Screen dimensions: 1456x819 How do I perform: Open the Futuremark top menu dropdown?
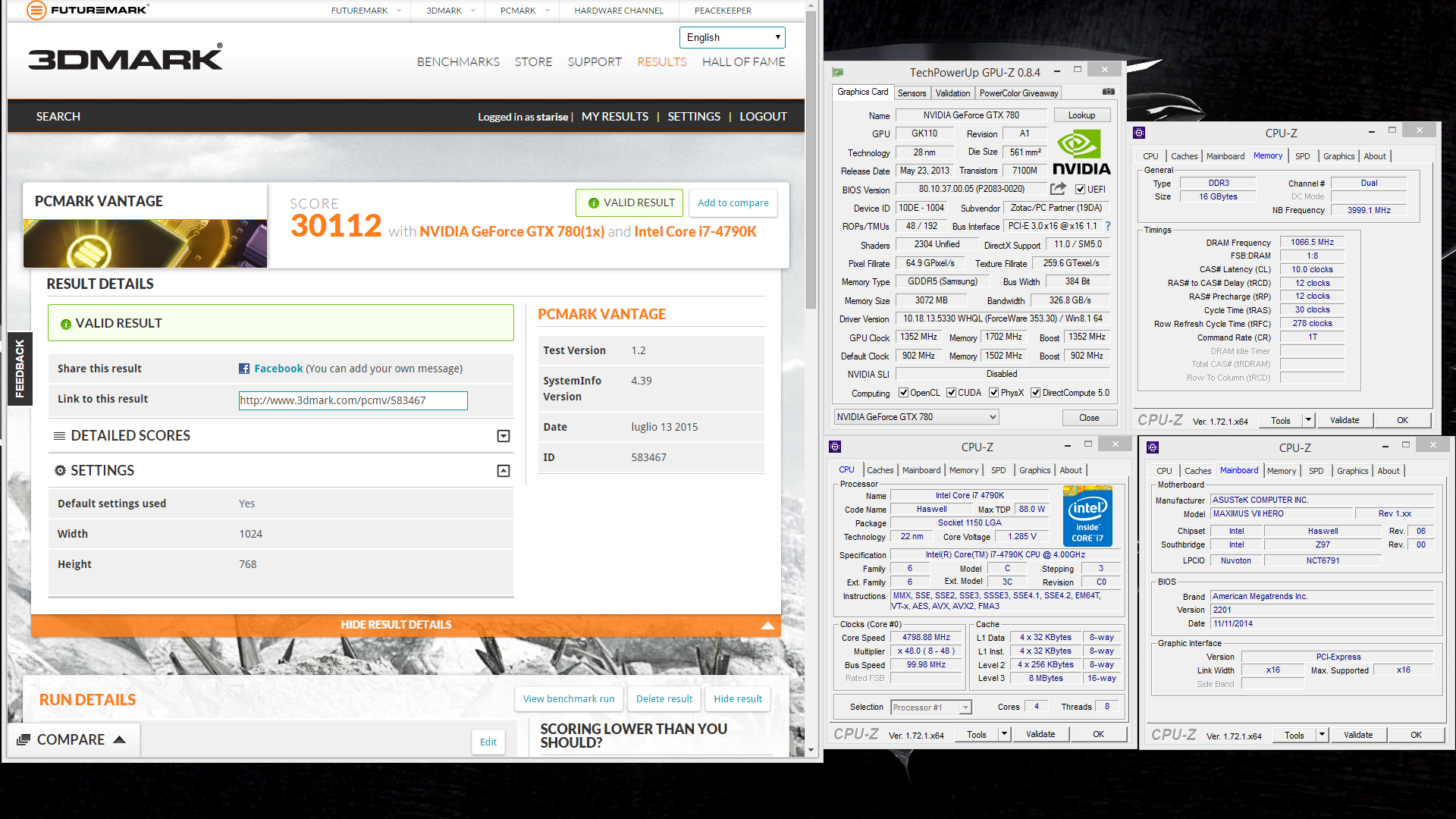(x=399, y=11)
